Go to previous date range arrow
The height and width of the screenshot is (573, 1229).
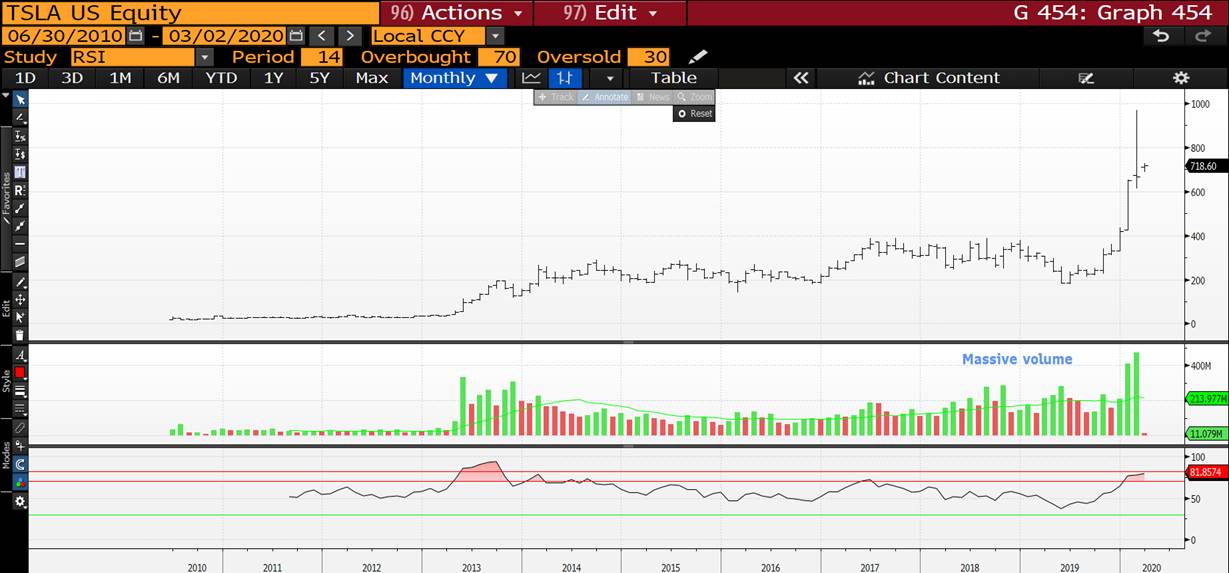point(321,36)
